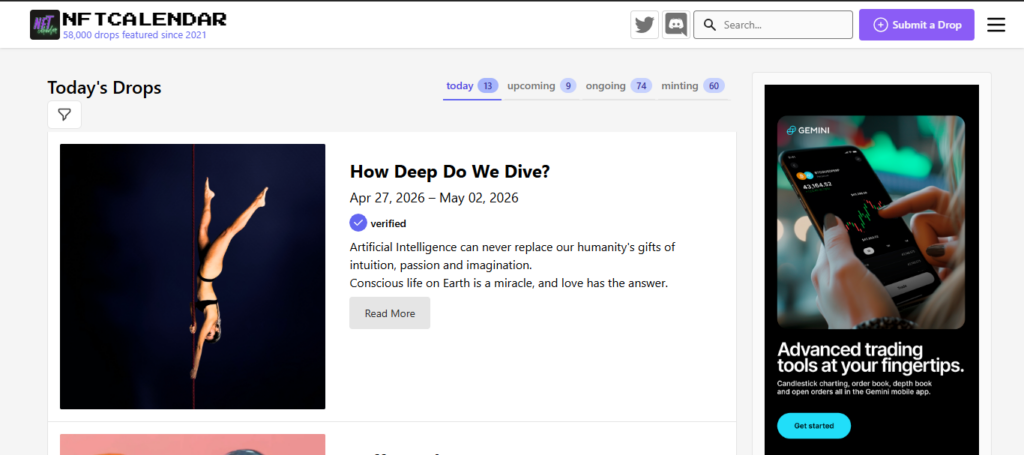This screenshot has width=1024, height=455.
Task: Click the NFTCALENDAR site title text
Action: tap(144, 19)
